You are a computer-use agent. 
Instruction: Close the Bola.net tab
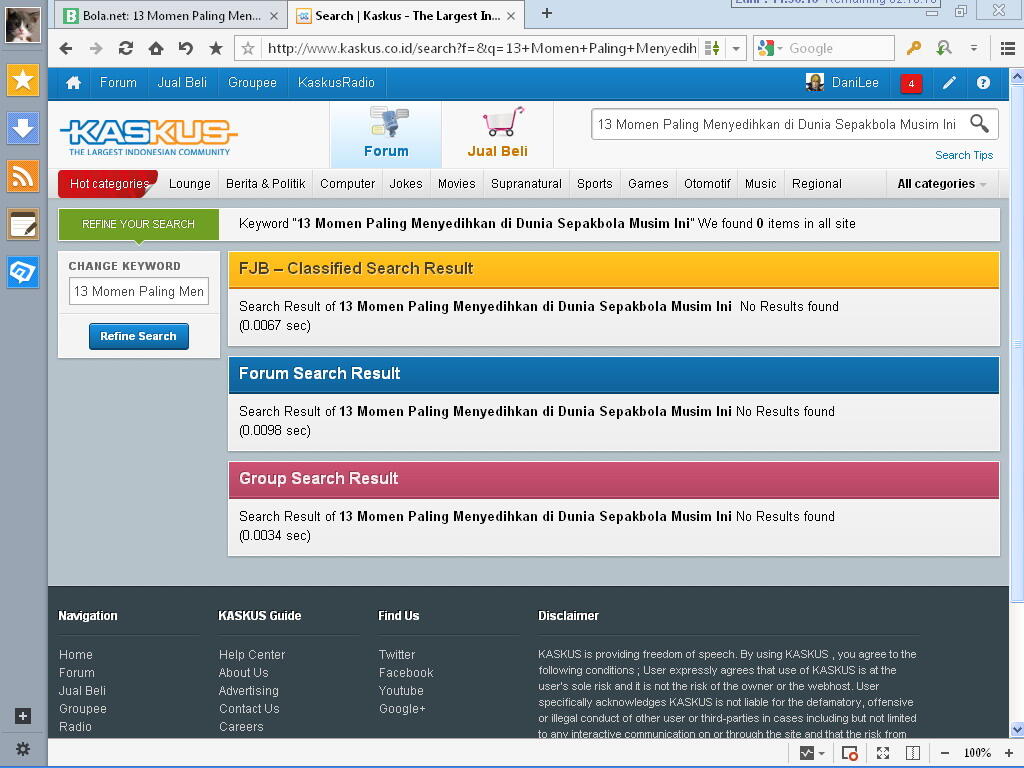pos(274,16)
